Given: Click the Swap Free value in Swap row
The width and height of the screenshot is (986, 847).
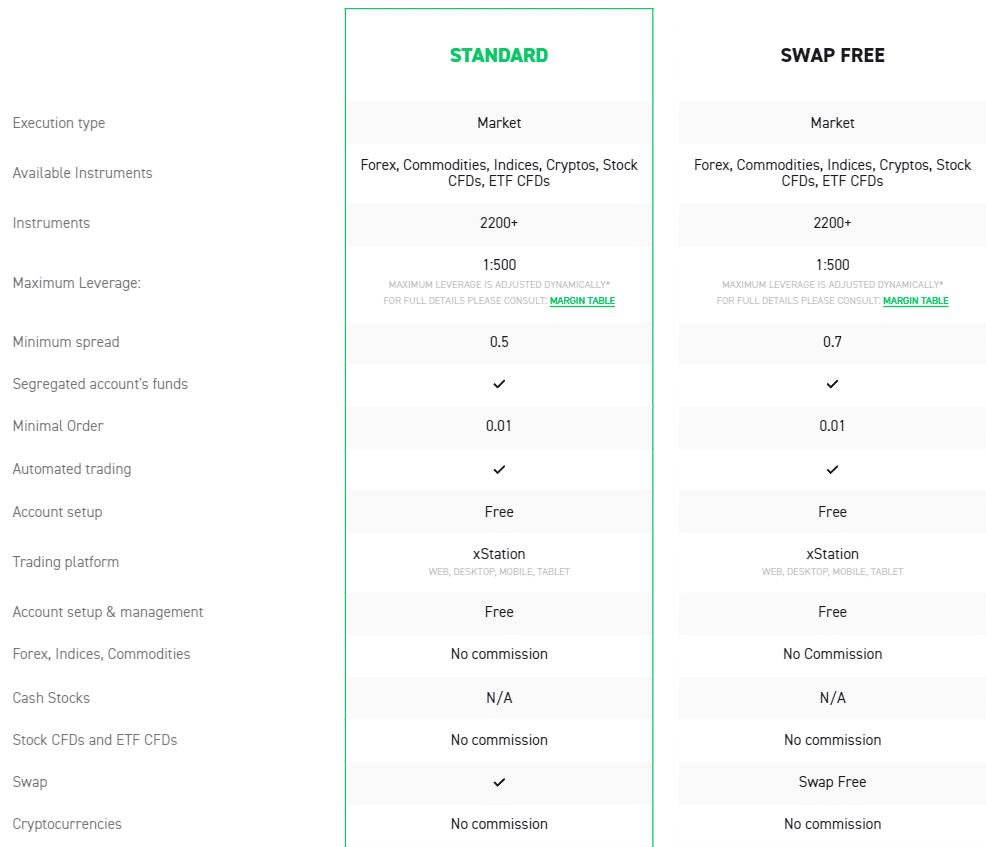Looking at the screenshot, I should (x=833, y=782).
